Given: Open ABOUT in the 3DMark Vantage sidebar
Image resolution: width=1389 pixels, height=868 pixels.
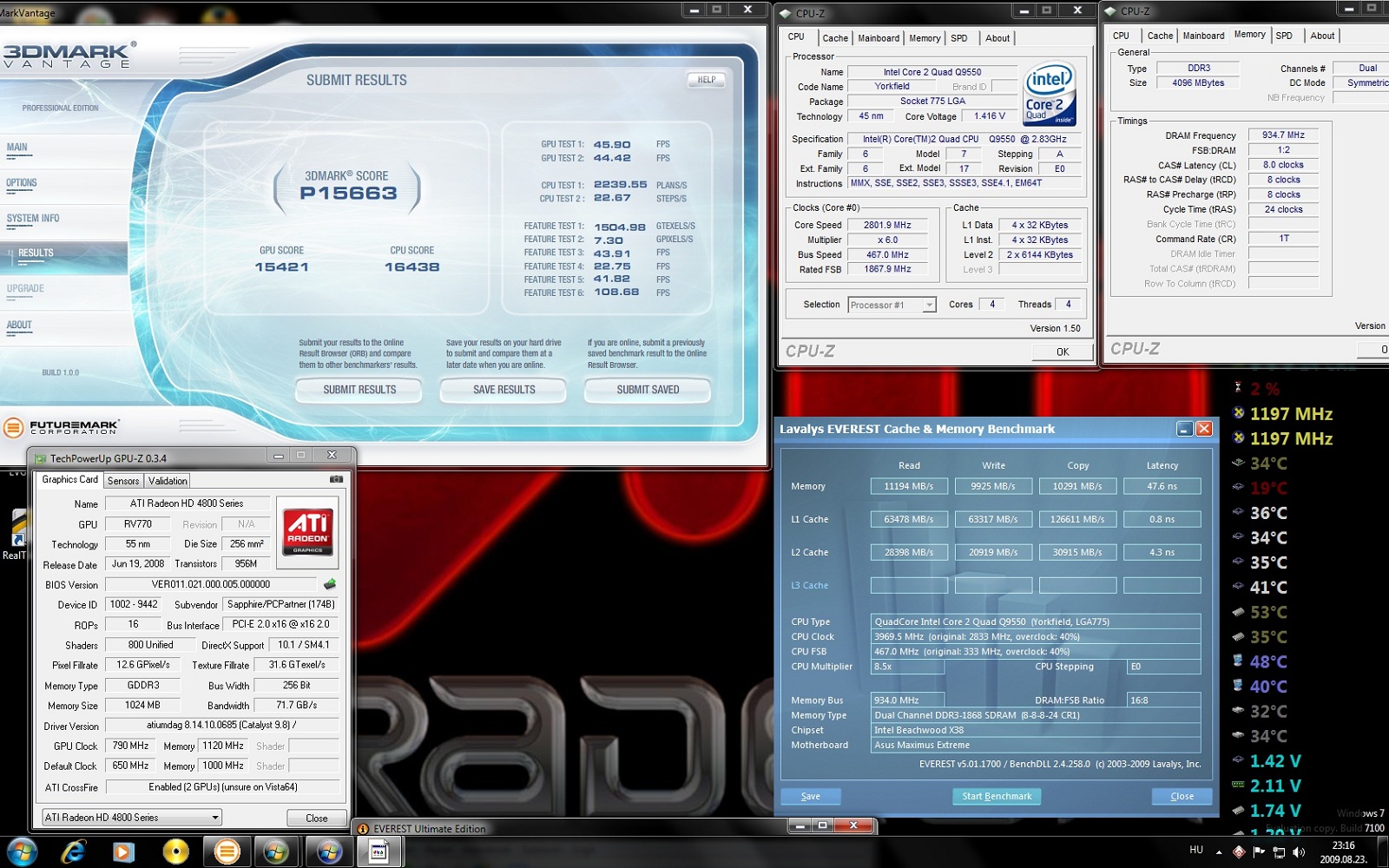Looking at the screenshot, I should click(19, 325).
